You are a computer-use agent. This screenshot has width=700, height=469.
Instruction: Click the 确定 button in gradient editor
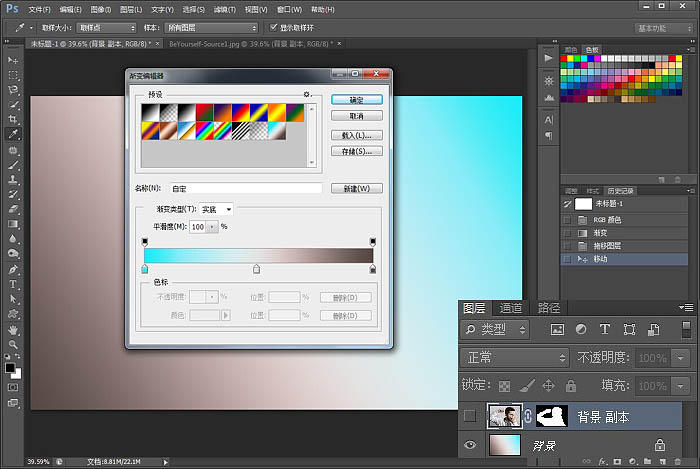pyautogui.click(x=357, y=100)
